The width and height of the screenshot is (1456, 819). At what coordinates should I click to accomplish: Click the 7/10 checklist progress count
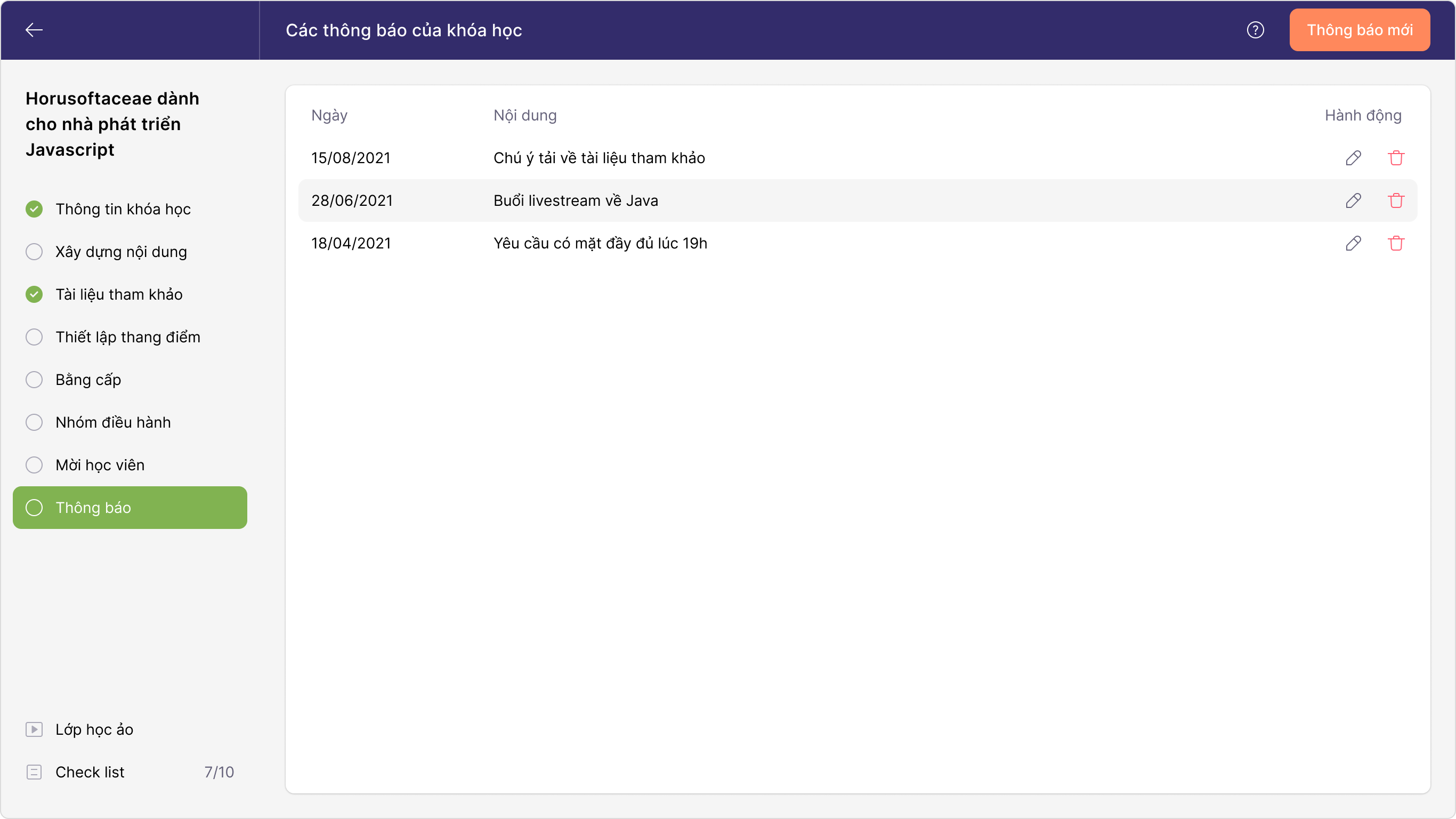coord(219,772)
